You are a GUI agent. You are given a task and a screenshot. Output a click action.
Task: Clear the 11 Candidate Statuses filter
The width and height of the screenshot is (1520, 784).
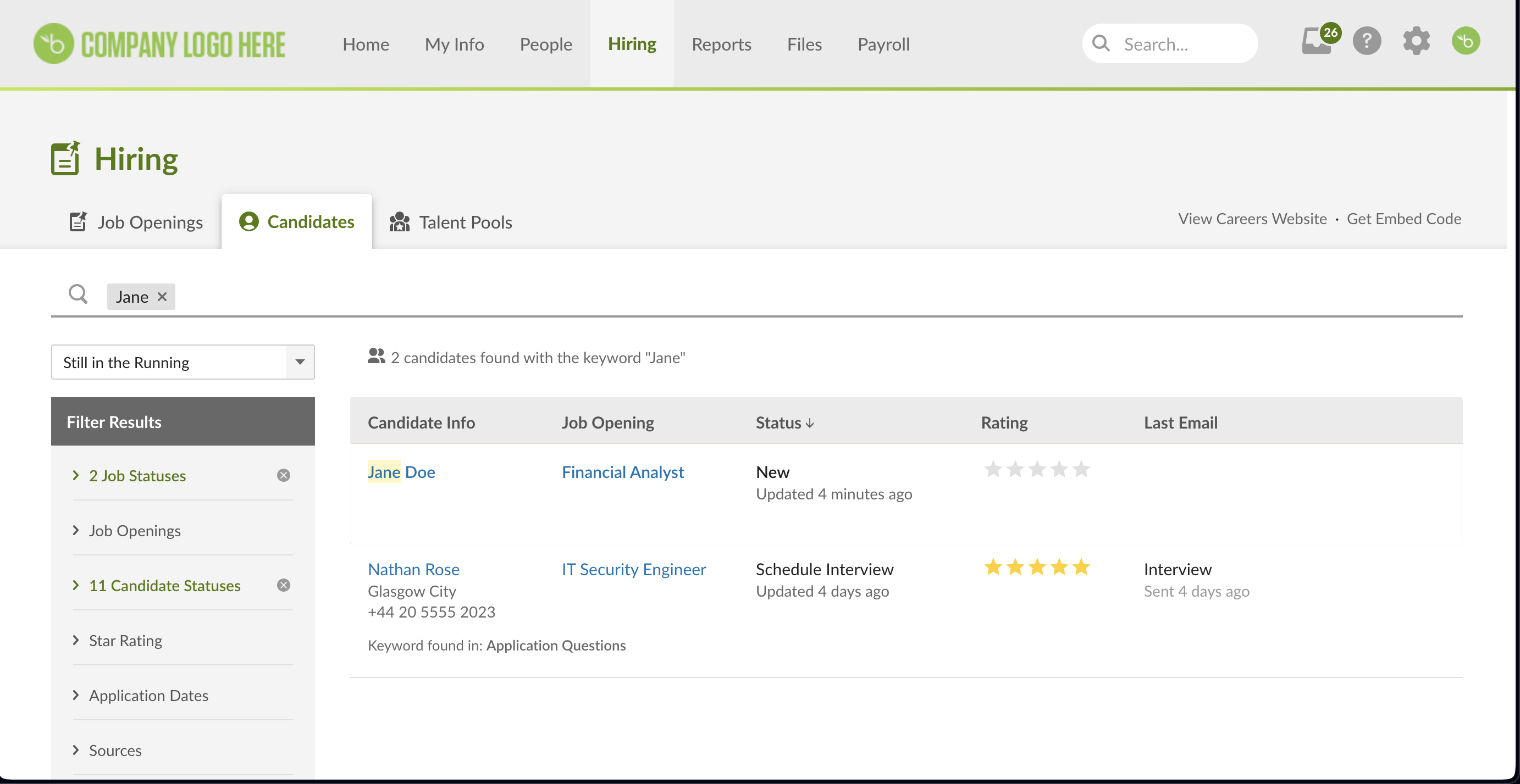coord(283,585)
